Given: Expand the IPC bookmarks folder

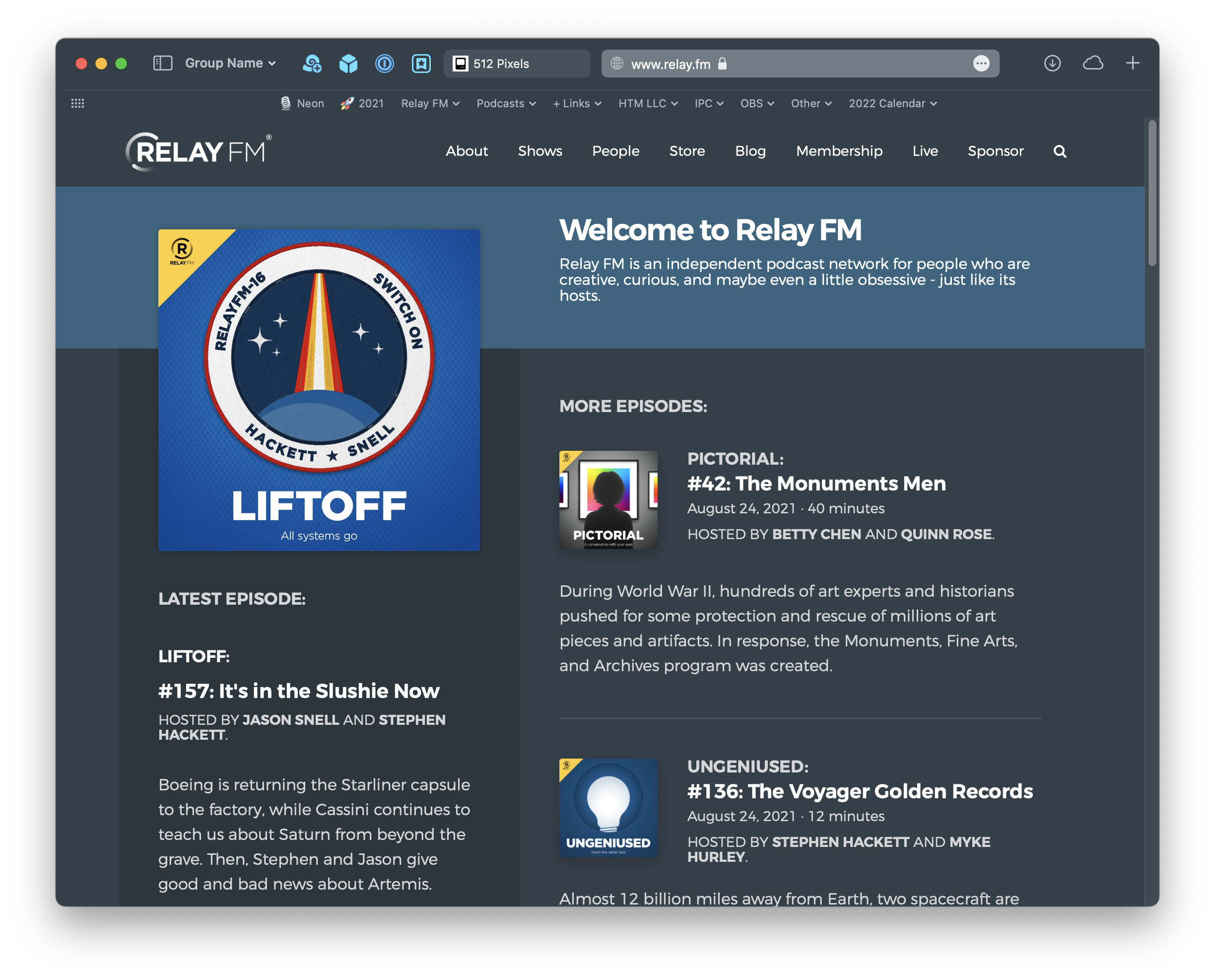Looking at the screenshot, I should click(x=709, y=103).
